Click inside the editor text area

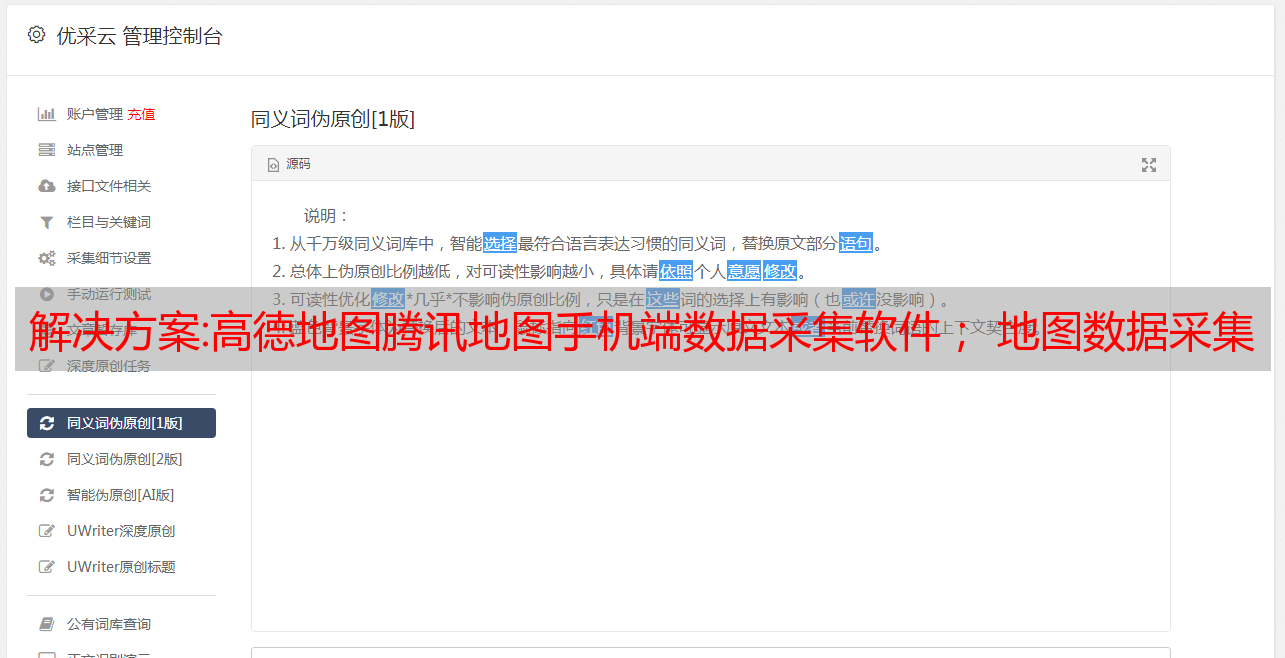(710, 480)
